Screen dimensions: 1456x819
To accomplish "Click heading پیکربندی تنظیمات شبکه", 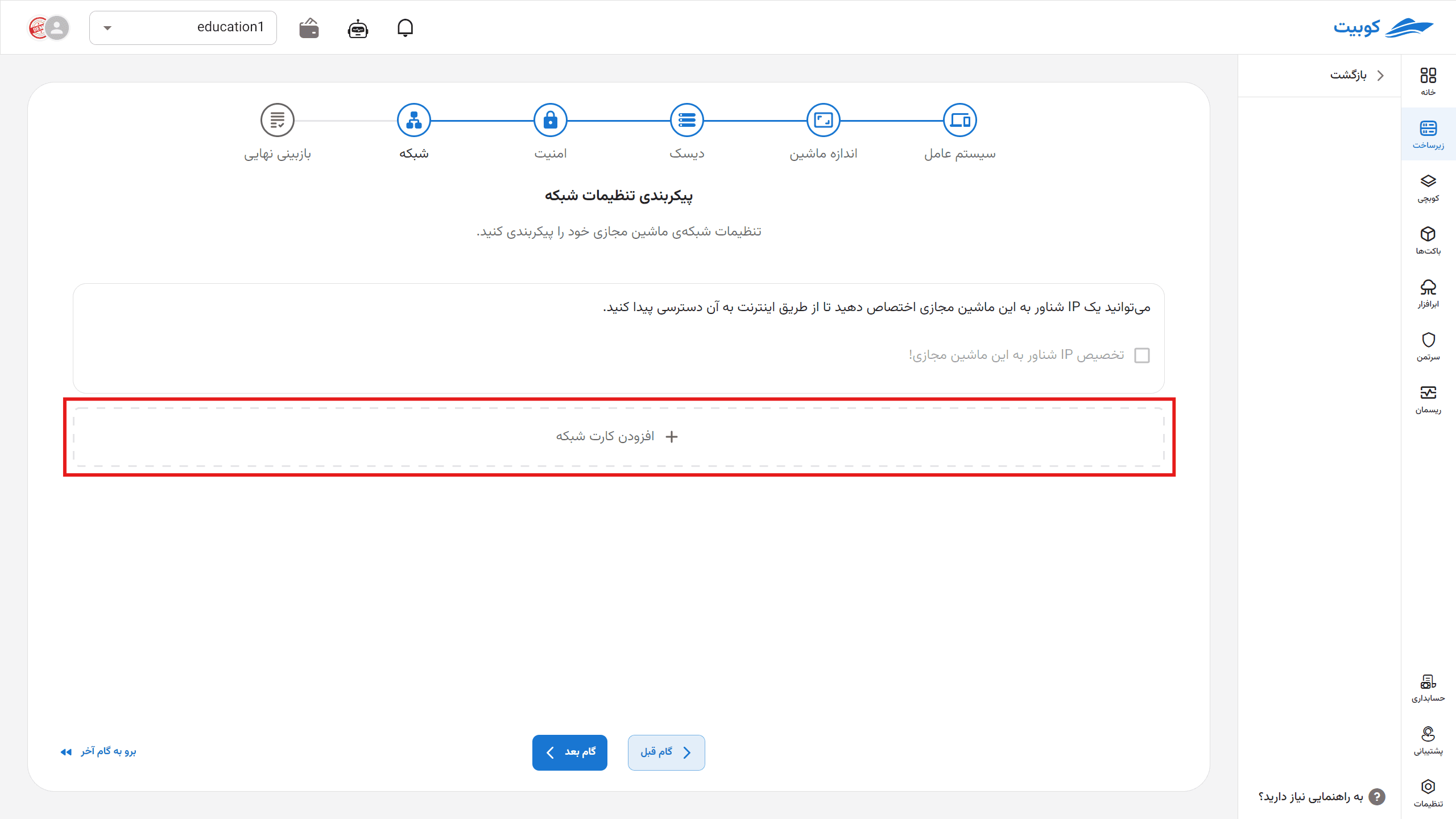I will coord(619,196).
